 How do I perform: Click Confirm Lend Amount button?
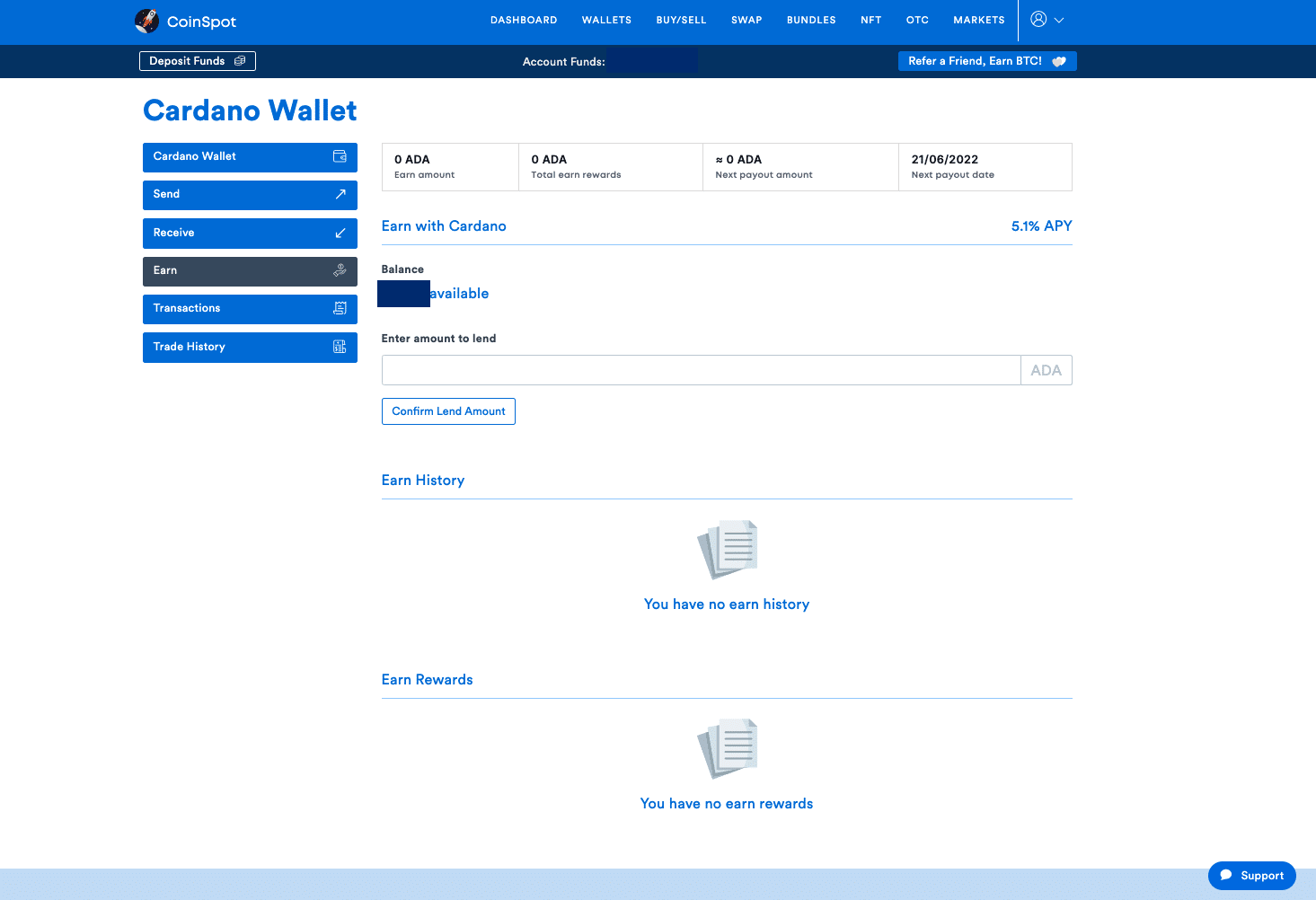click(x=448, y=411)
